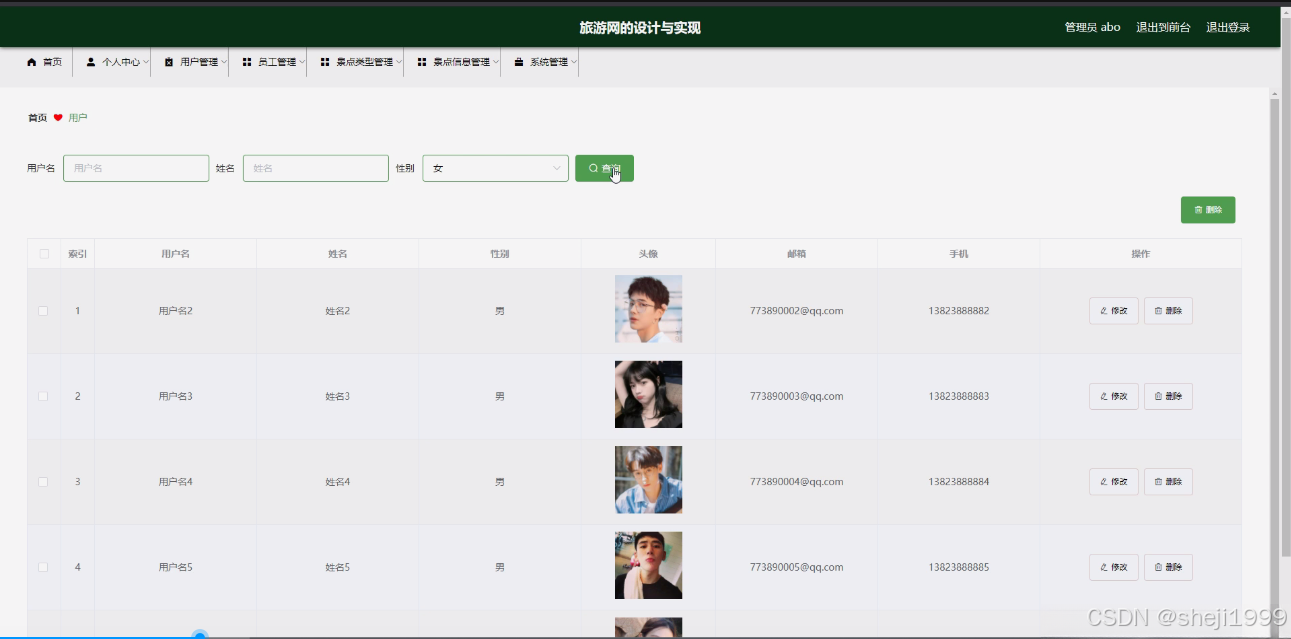The image size is (1291, 639).
Task: Click 退出到前台 link in header
Action: (1163, 27)
